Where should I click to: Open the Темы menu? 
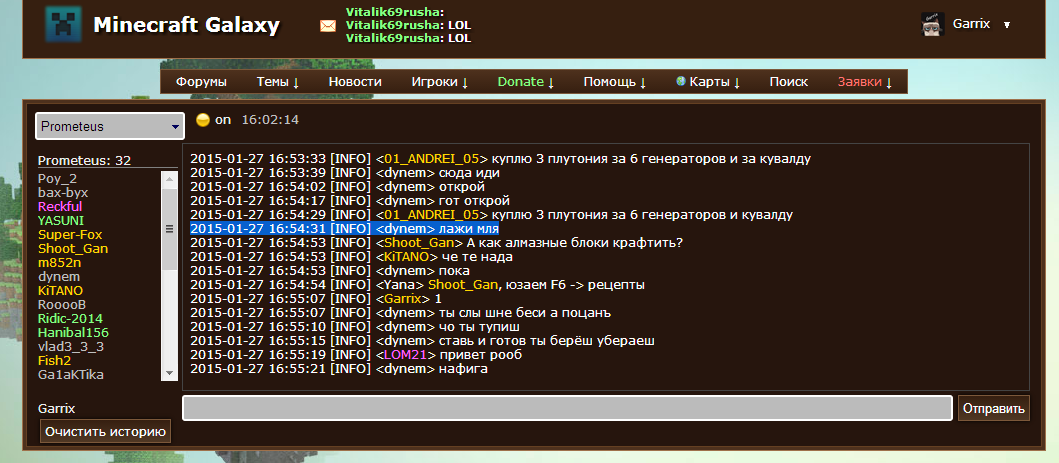[x=278, y=82]
